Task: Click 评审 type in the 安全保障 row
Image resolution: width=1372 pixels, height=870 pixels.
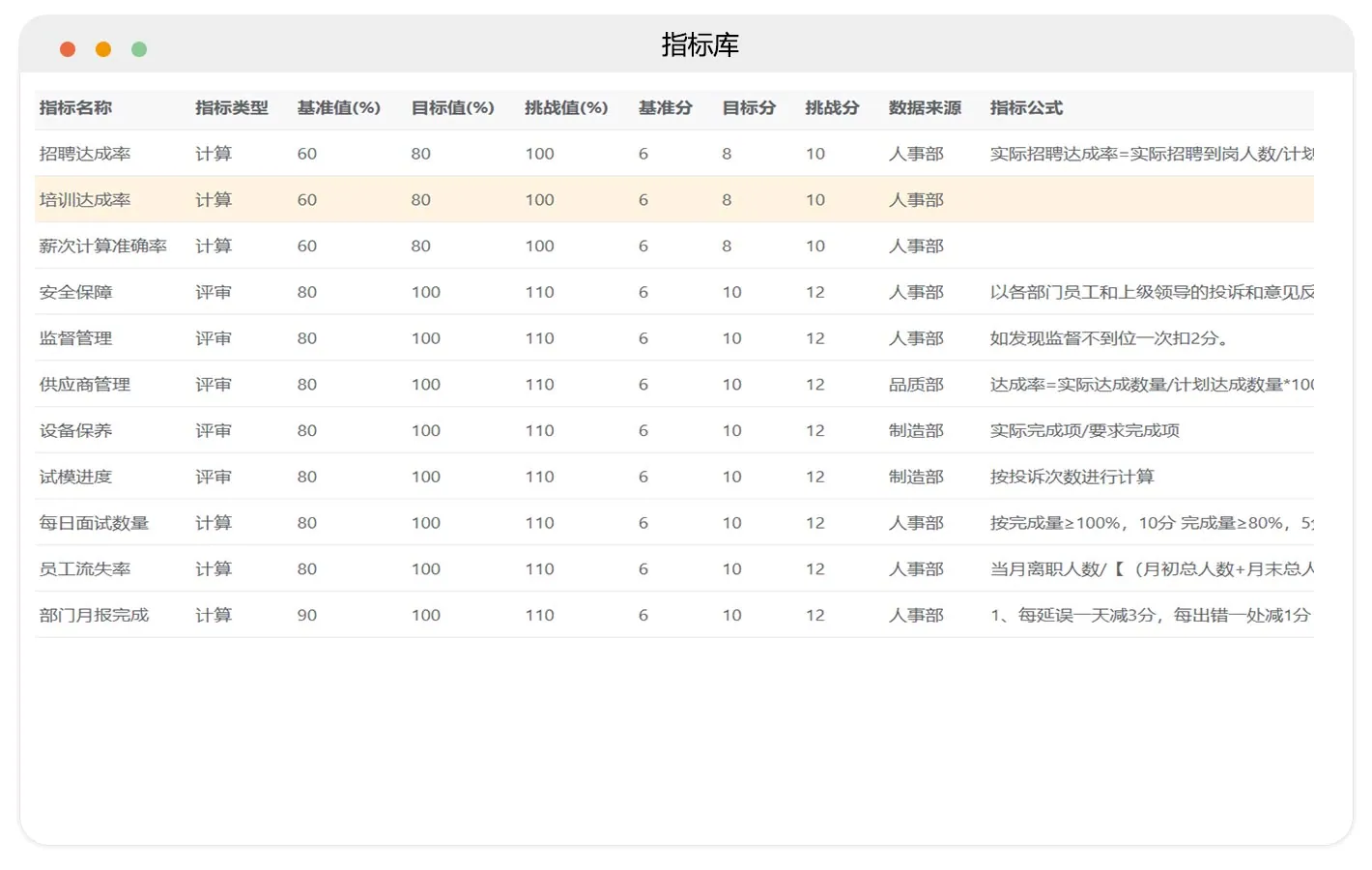Action: [x=214, y=292]
